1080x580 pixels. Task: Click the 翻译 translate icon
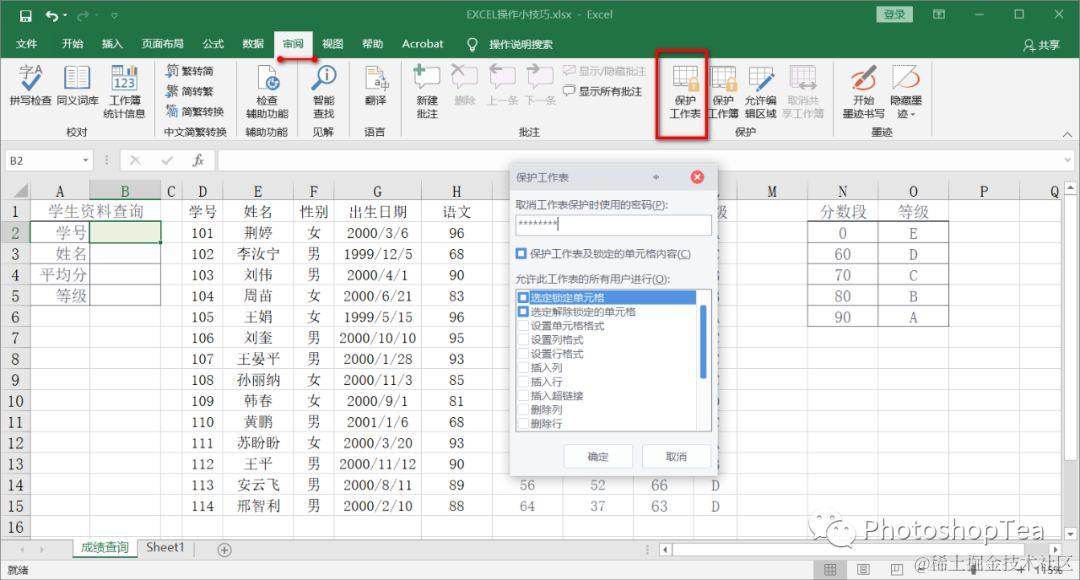[x=375, y=85]
